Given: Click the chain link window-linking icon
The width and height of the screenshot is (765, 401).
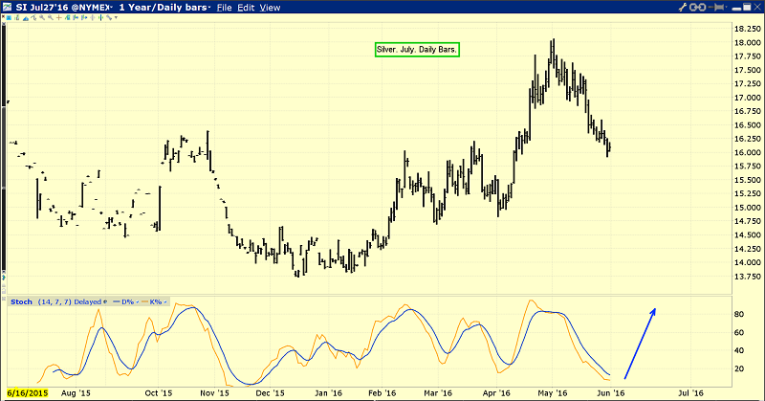Looking at the screenshot, I should tap(698, 7).
